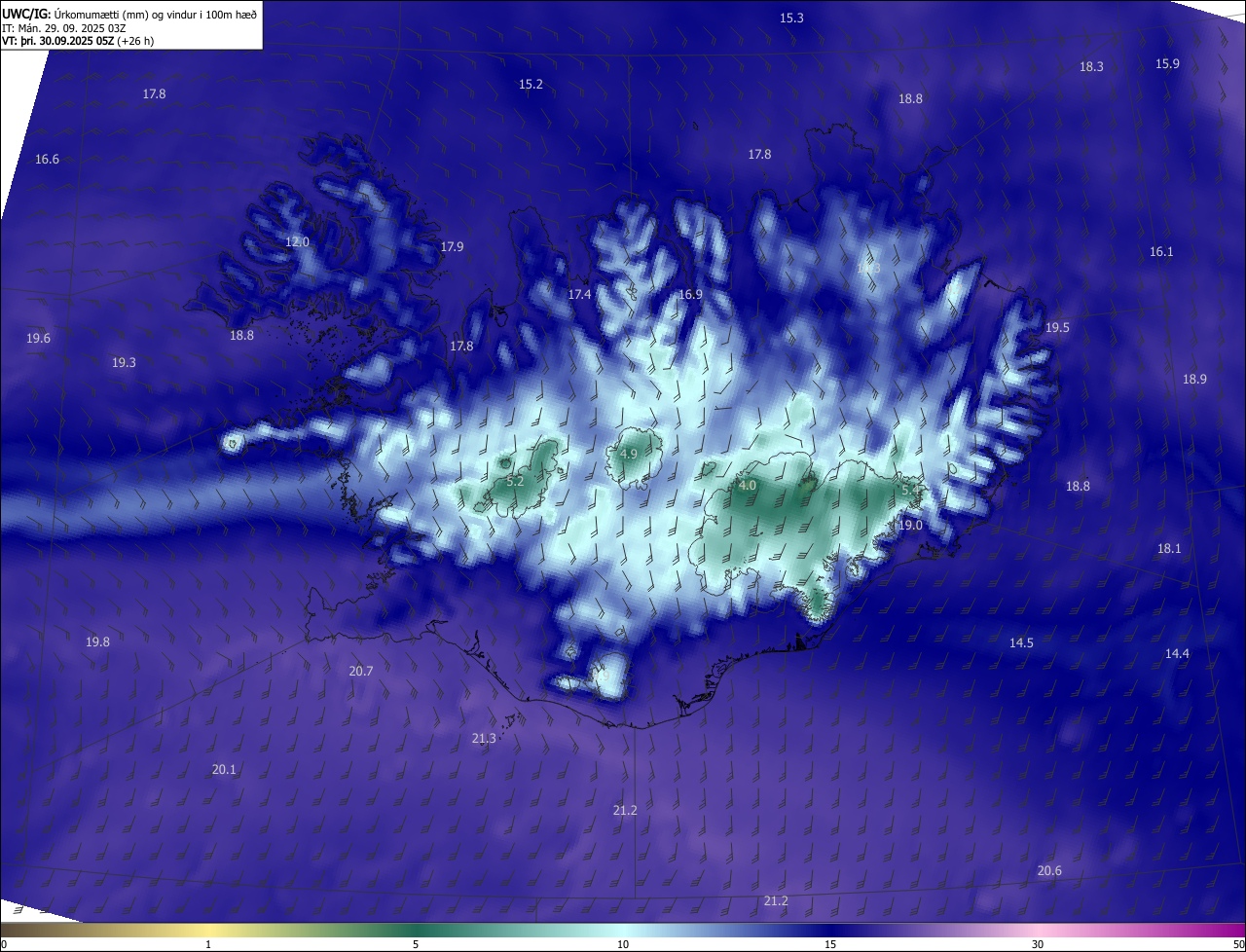Click the 19.3 value label

(124, 363)
